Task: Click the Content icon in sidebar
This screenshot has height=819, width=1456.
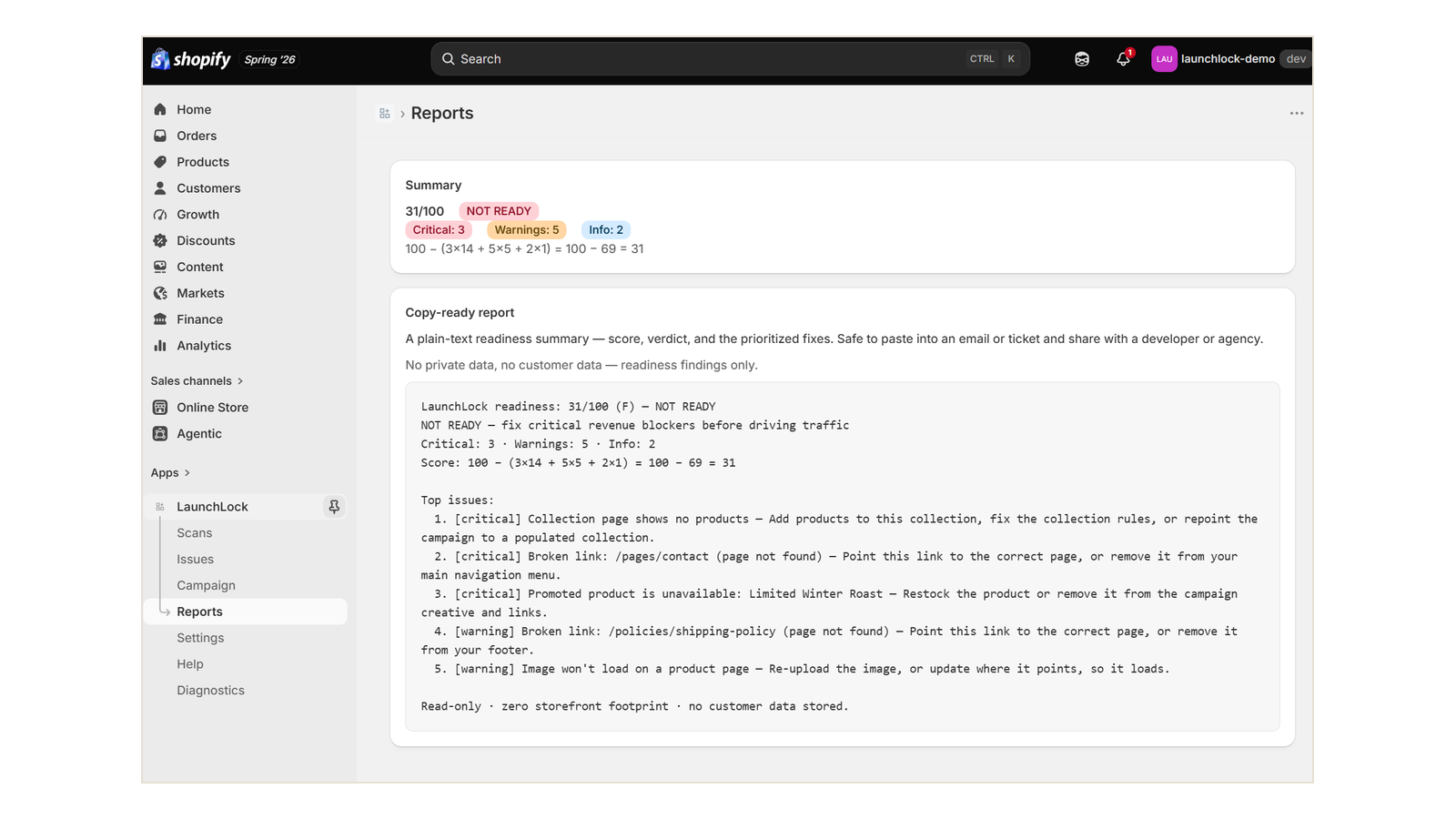Action: [160, 267]
